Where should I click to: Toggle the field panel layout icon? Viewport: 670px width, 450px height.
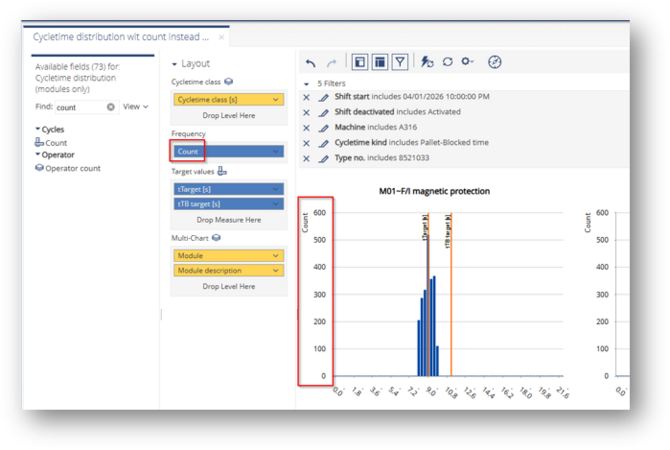(360, 62)
